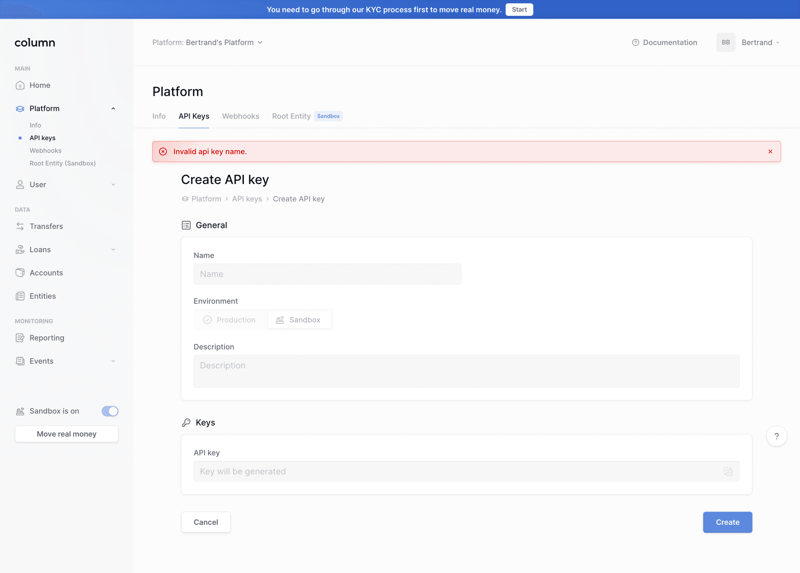Click the Move real money button

pyautogui.click(x=66, y=434)
